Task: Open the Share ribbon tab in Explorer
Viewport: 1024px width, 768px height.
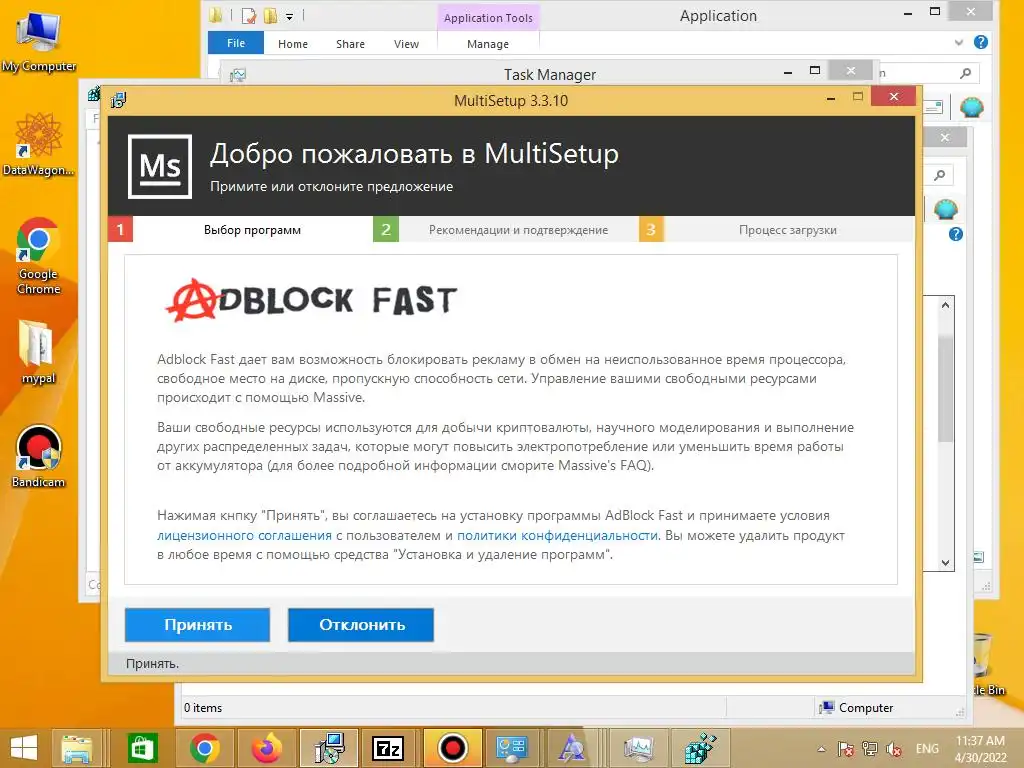Action: (350, 44)
